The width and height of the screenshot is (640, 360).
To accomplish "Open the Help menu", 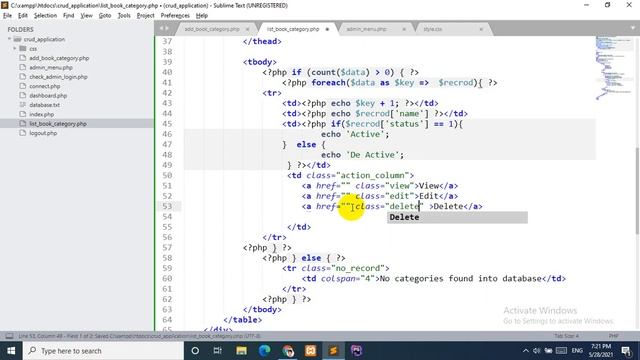I will [x=202, y=16].
